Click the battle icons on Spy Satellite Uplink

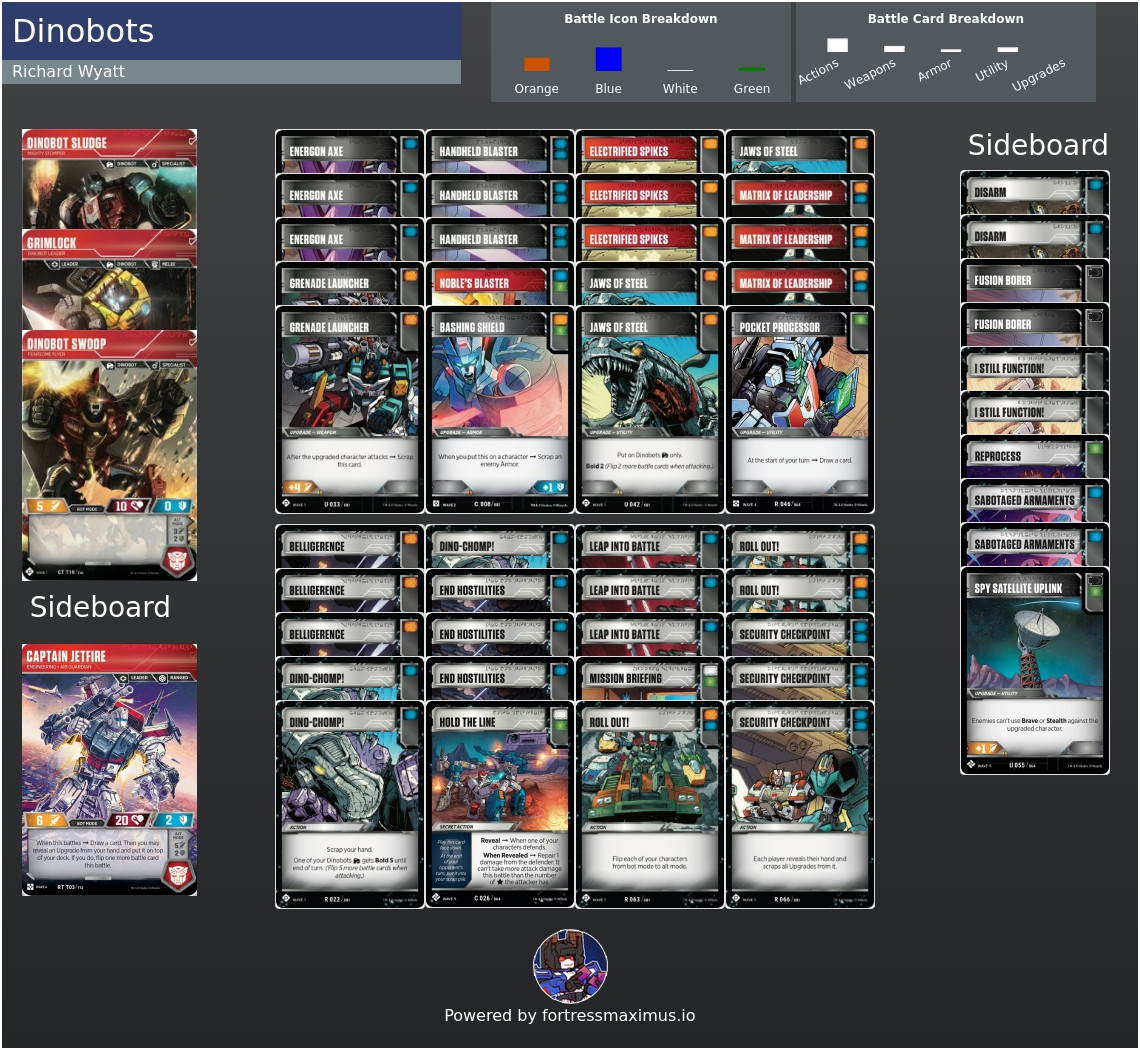coord(1095,586)
